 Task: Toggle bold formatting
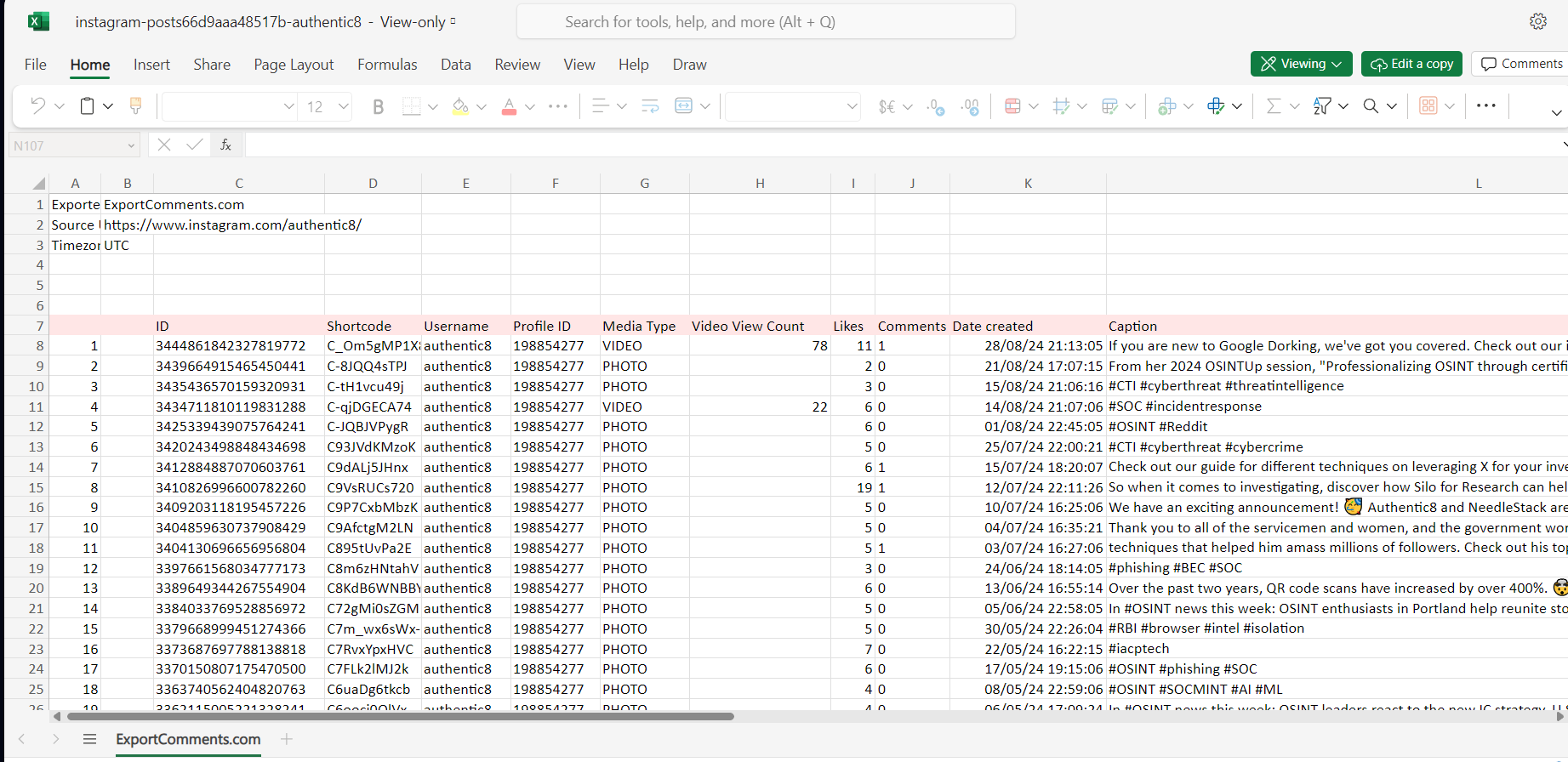[x=378, y=105]
